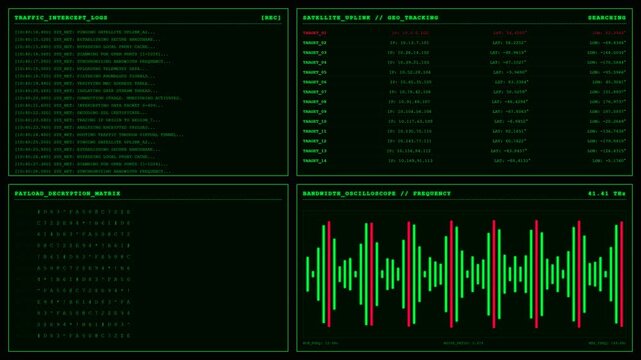Select the TARGET_12 row label

point(314,141)
